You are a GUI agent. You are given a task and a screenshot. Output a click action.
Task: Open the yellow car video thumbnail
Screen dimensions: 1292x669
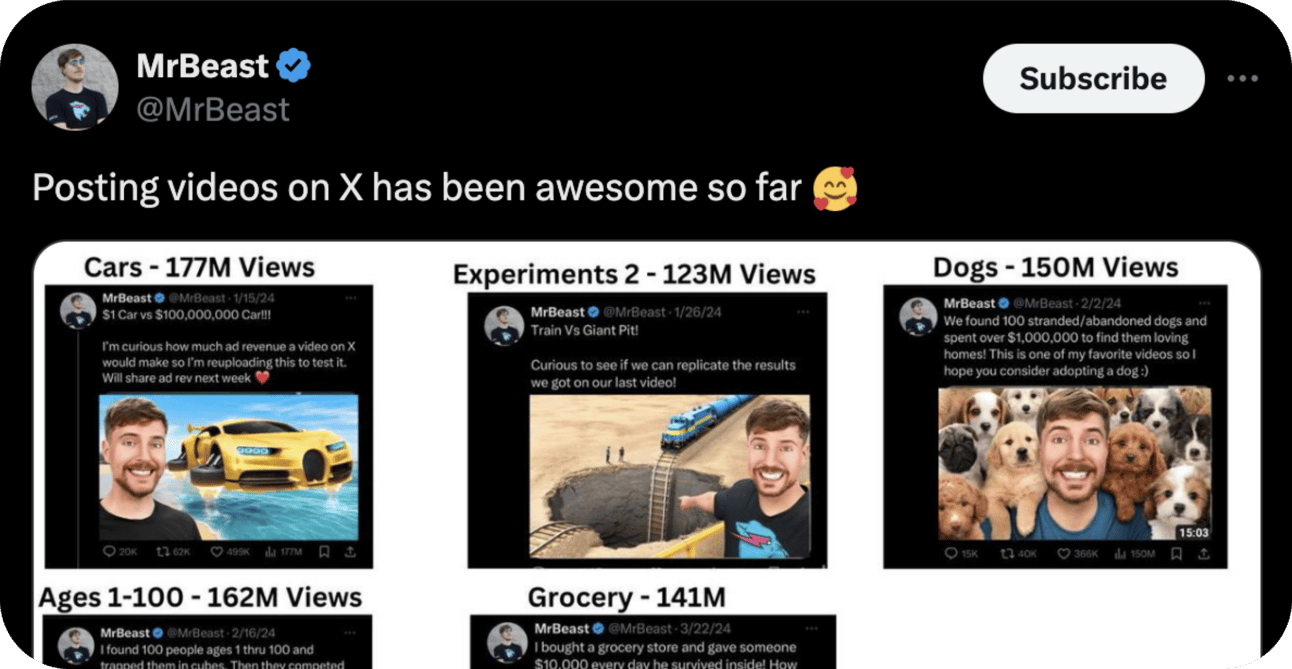point(228,467)
